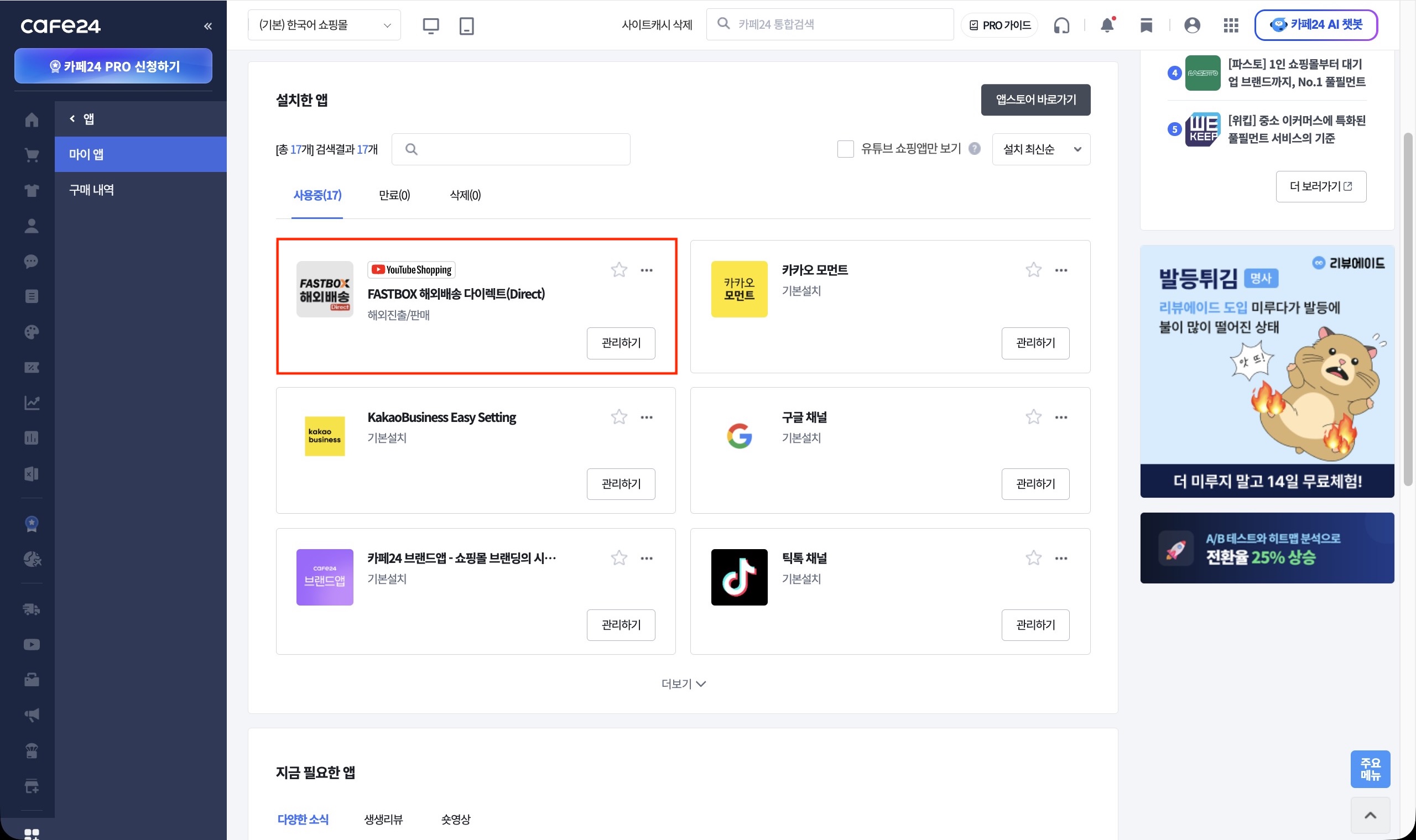Click the 카페24 PRO 신청하기 button
This screenshot has height=840, width=1416.
[113, 66]
